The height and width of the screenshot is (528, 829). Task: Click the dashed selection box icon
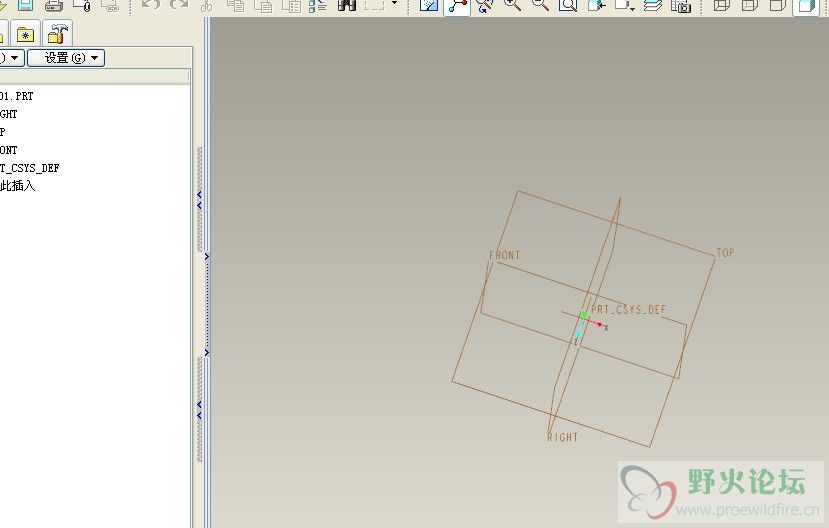click(375, 5)
